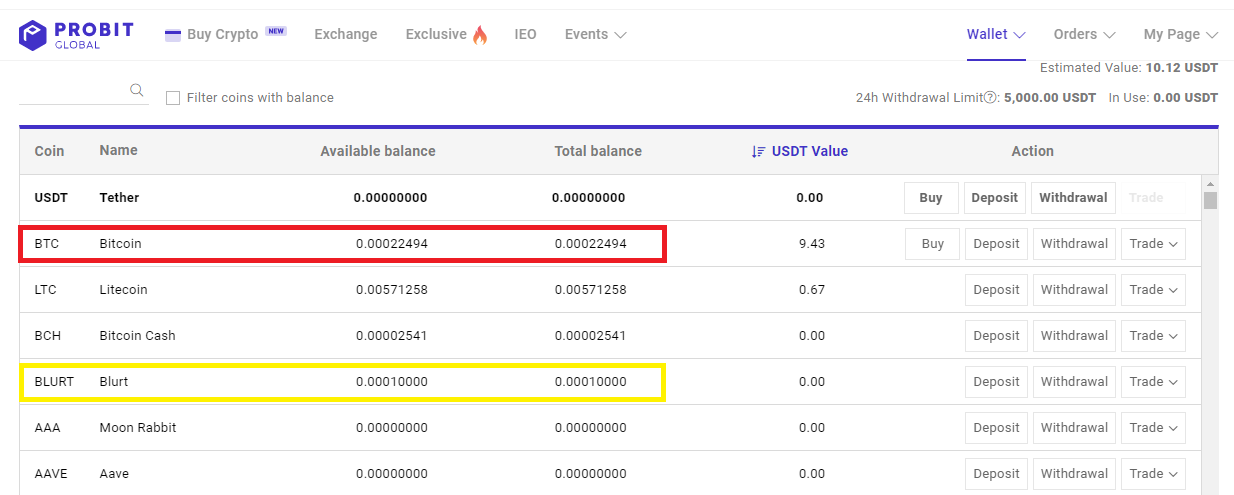Viewport: 1234px width, 495px height.
Task: Click the Exclusive flame icon
Action: [x=480, y=35]
